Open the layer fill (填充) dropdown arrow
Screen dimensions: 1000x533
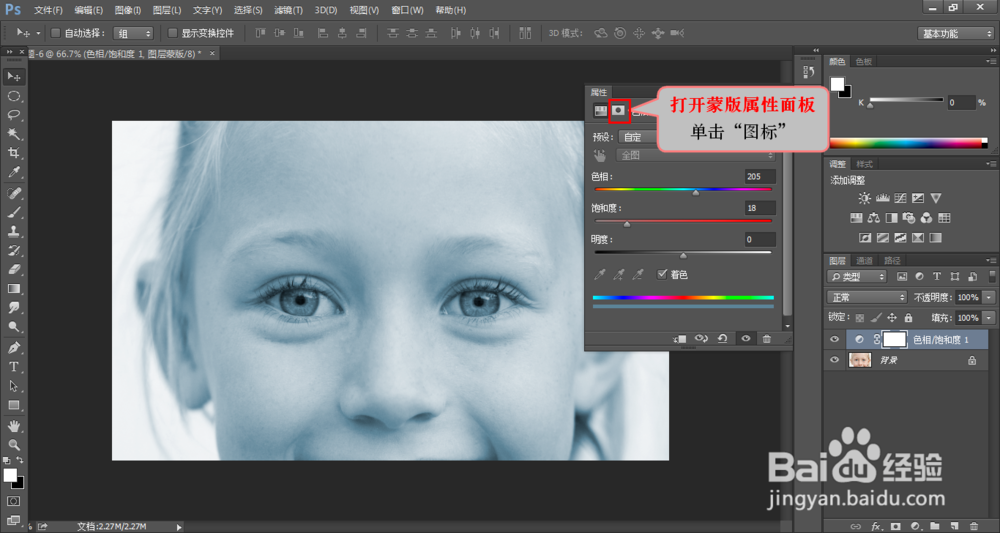[x=989, y=318]
